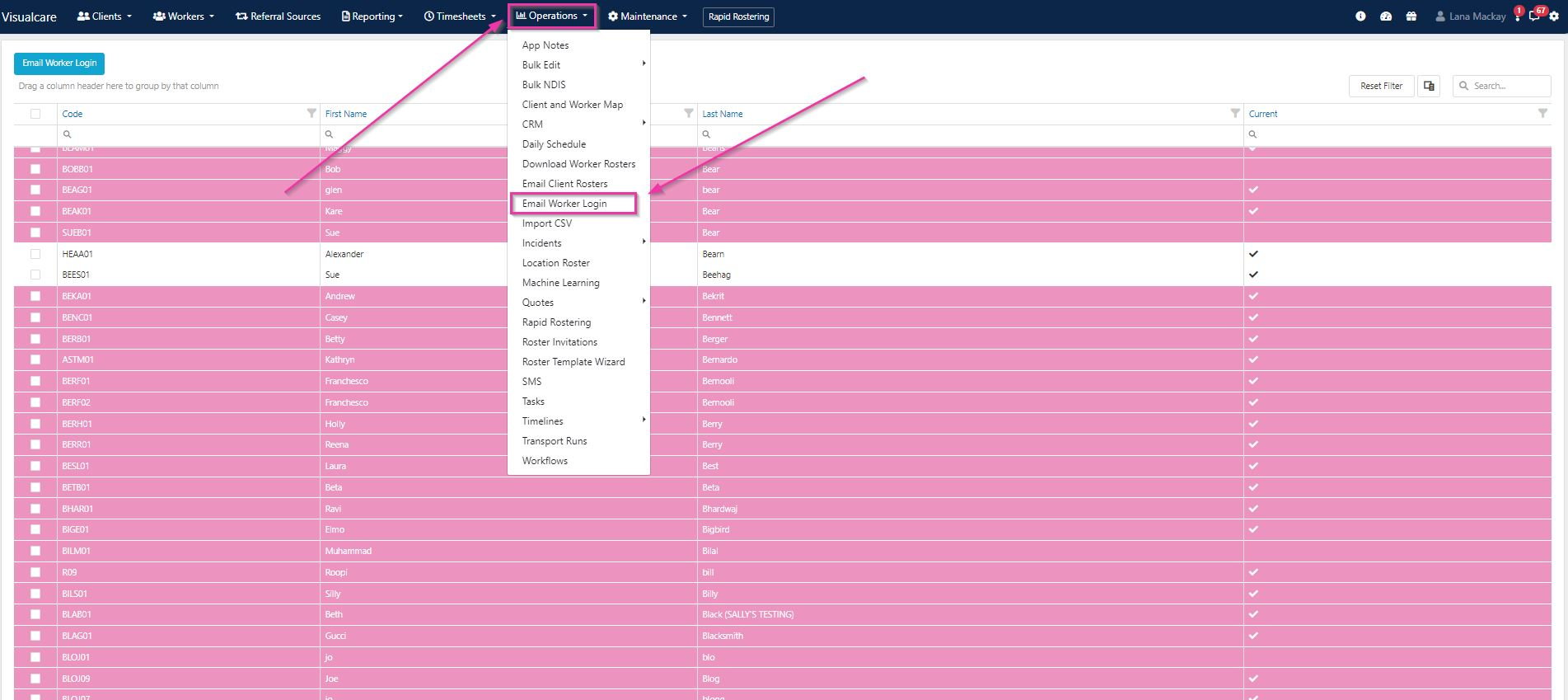The height and width of the screenshot is (700, 1568).
Task: Sort by the Code column header
Action: pos(73,114)
